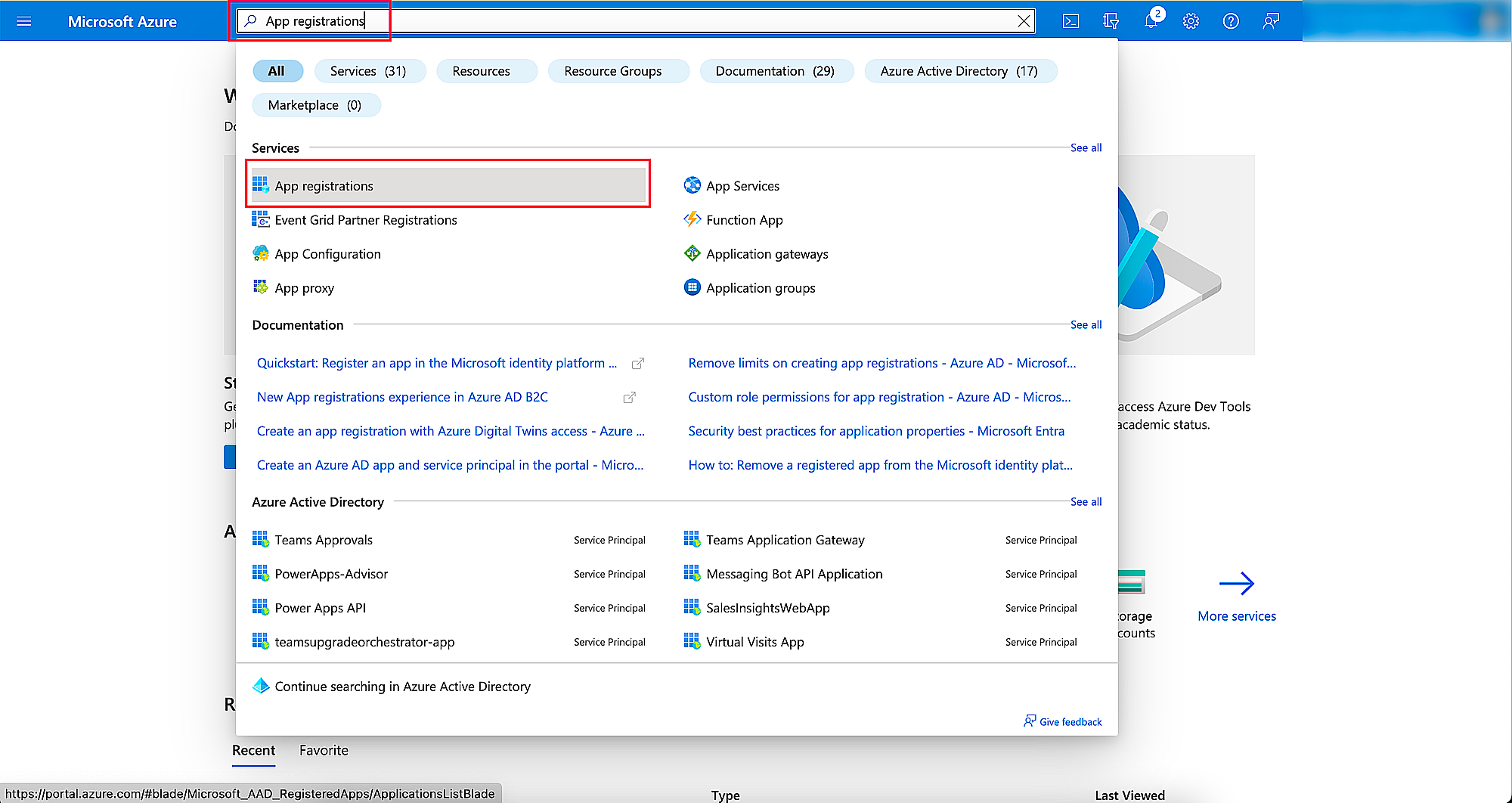
Task: Click See all for Azure Active Directory
Action: [x=1086, y=501]
